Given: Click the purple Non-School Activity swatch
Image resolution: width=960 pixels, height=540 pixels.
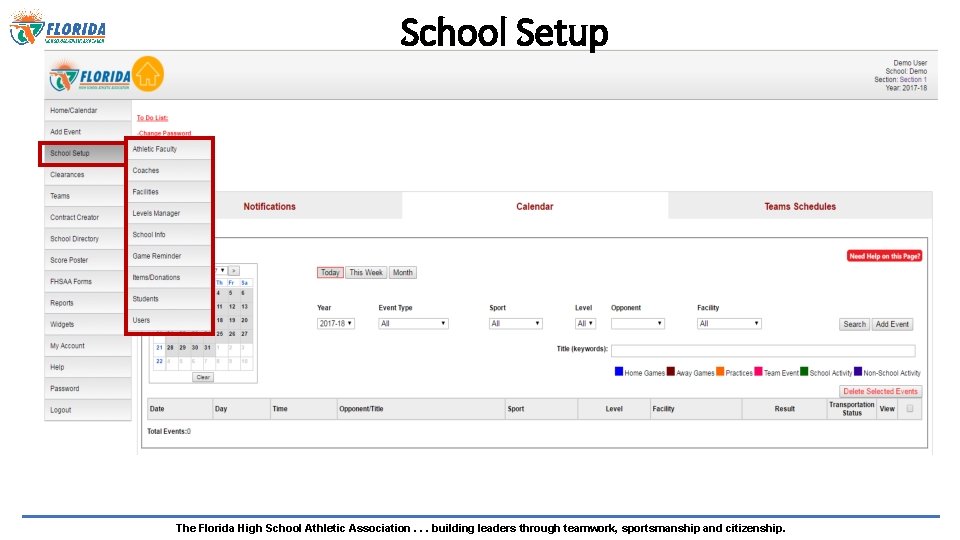Looking at the screenshot, I should tap(858, 372).
